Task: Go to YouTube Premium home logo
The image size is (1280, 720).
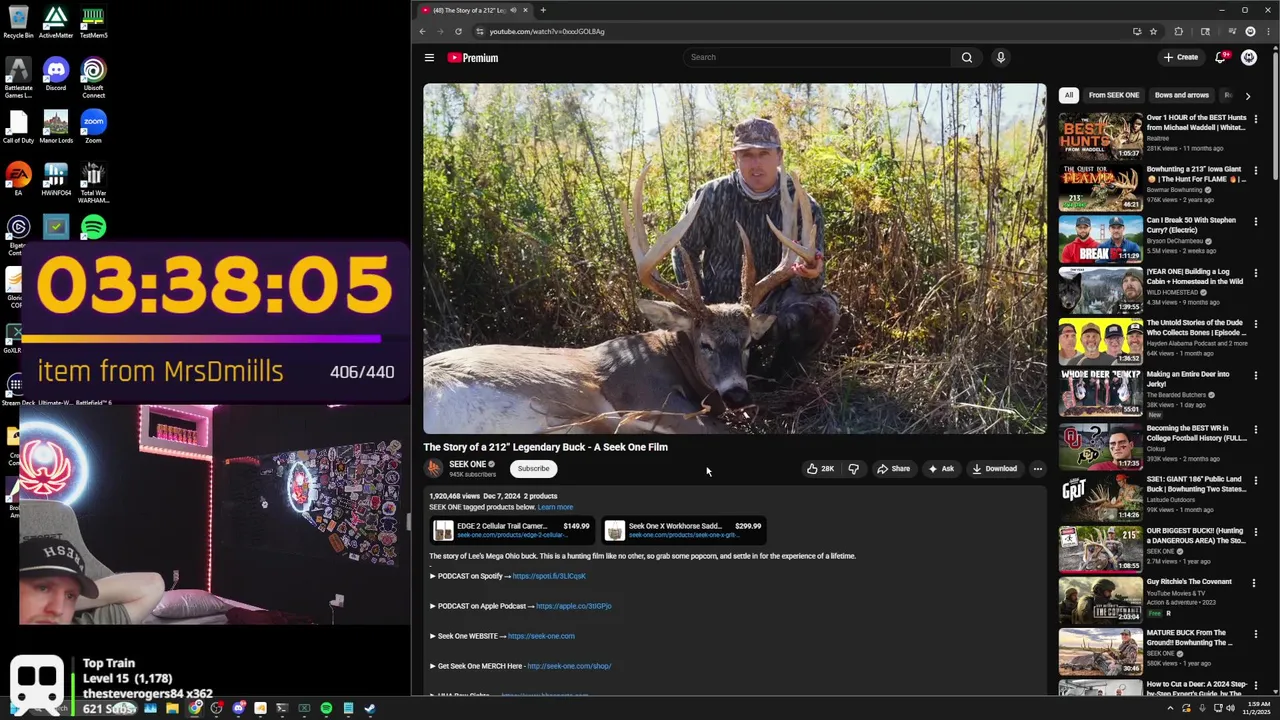Action: [473, 58]
